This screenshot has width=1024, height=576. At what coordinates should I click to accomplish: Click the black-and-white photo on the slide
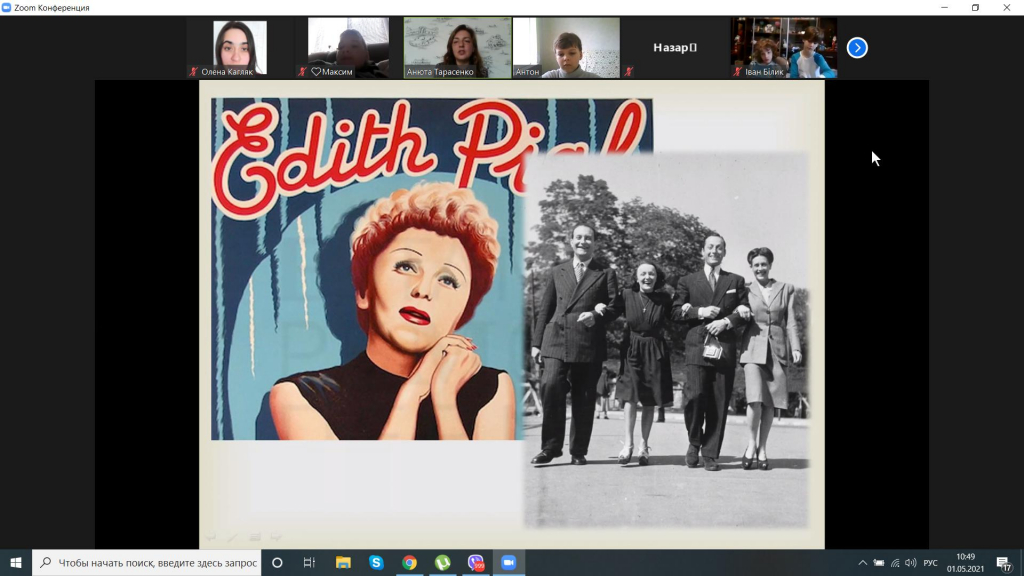pos(666,340)
